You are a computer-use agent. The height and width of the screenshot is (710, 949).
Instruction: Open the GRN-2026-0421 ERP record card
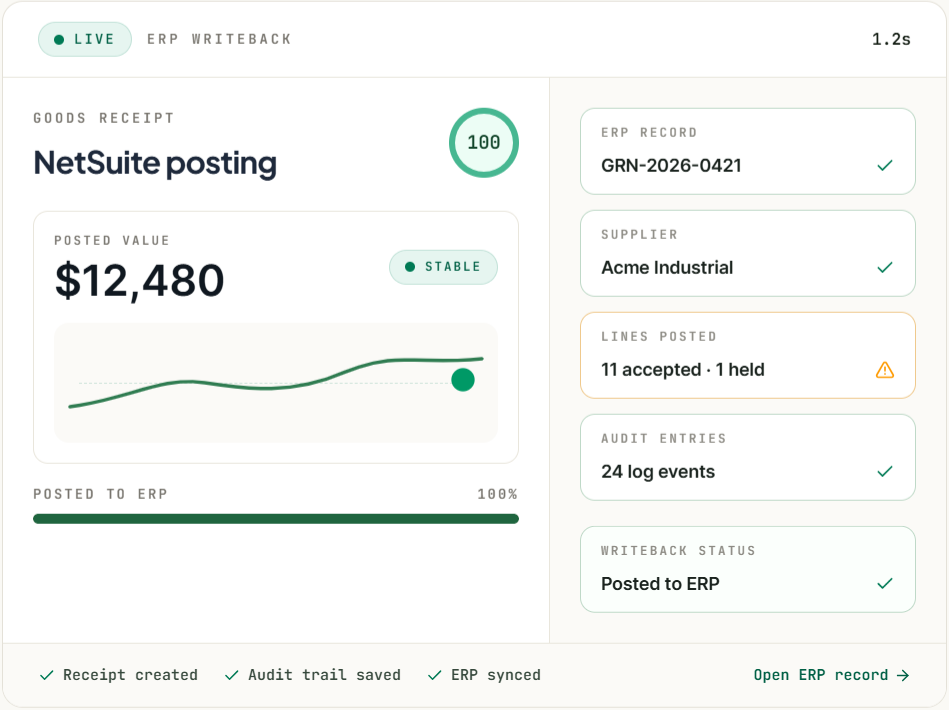[x=747, y=151]
